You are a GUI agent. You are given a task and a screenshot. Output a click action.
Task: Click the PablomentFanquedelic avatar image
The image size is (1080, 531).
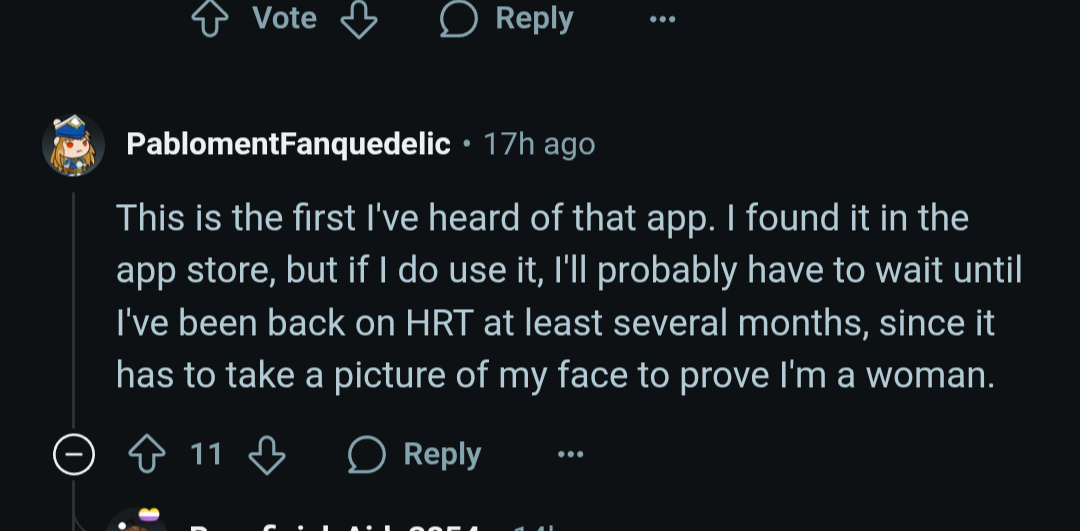tap(74, 145)
